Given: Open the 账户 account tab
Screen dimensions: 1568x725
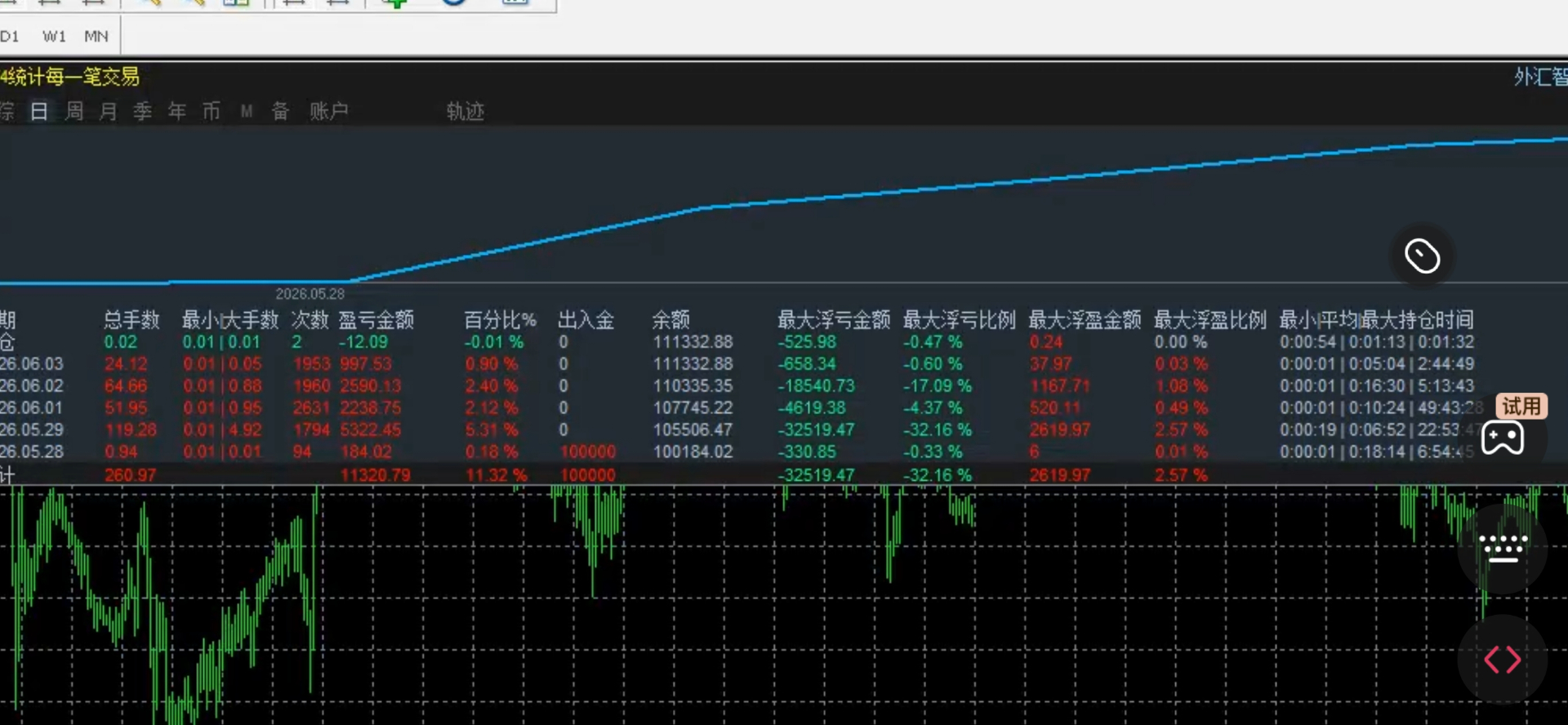Looking at the screenshot, I should pyautogui.click(x=329, y=111).
